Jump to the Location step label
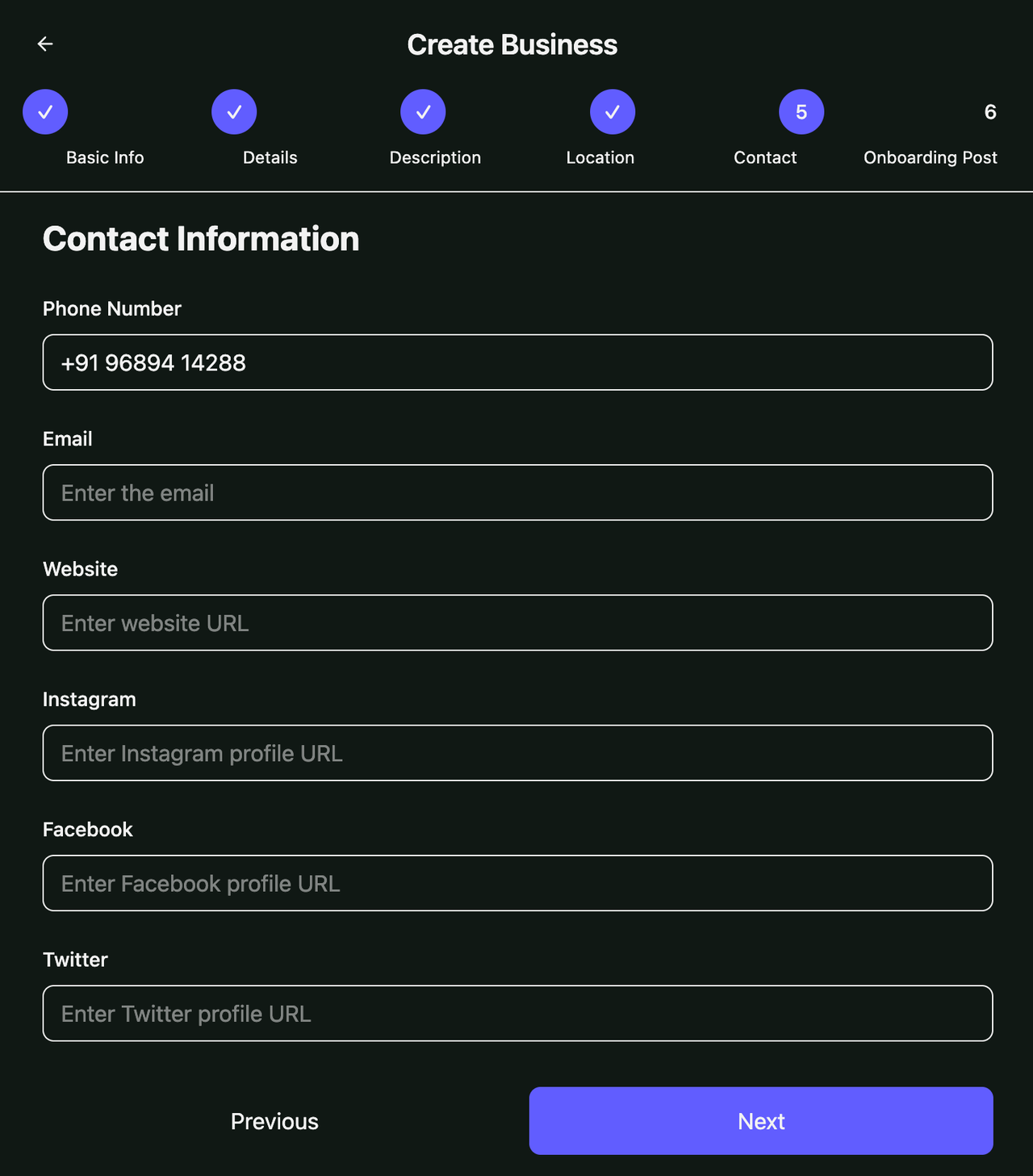 600,158
